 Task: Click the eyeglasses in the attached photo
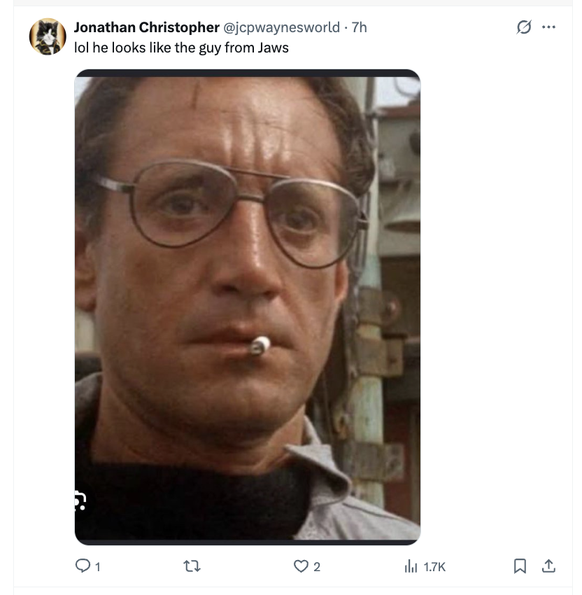pos(231,213)
